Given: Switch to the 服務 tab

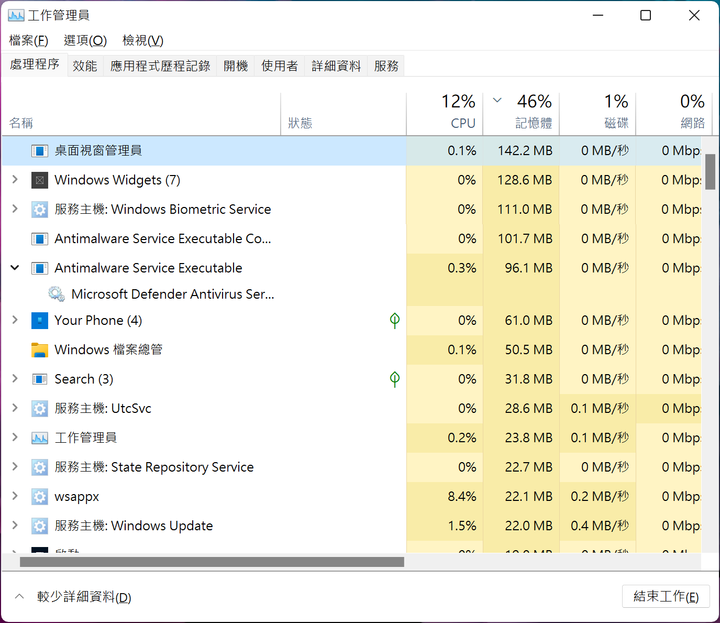Looking at the screenshot, I should (x=386, y=66).
